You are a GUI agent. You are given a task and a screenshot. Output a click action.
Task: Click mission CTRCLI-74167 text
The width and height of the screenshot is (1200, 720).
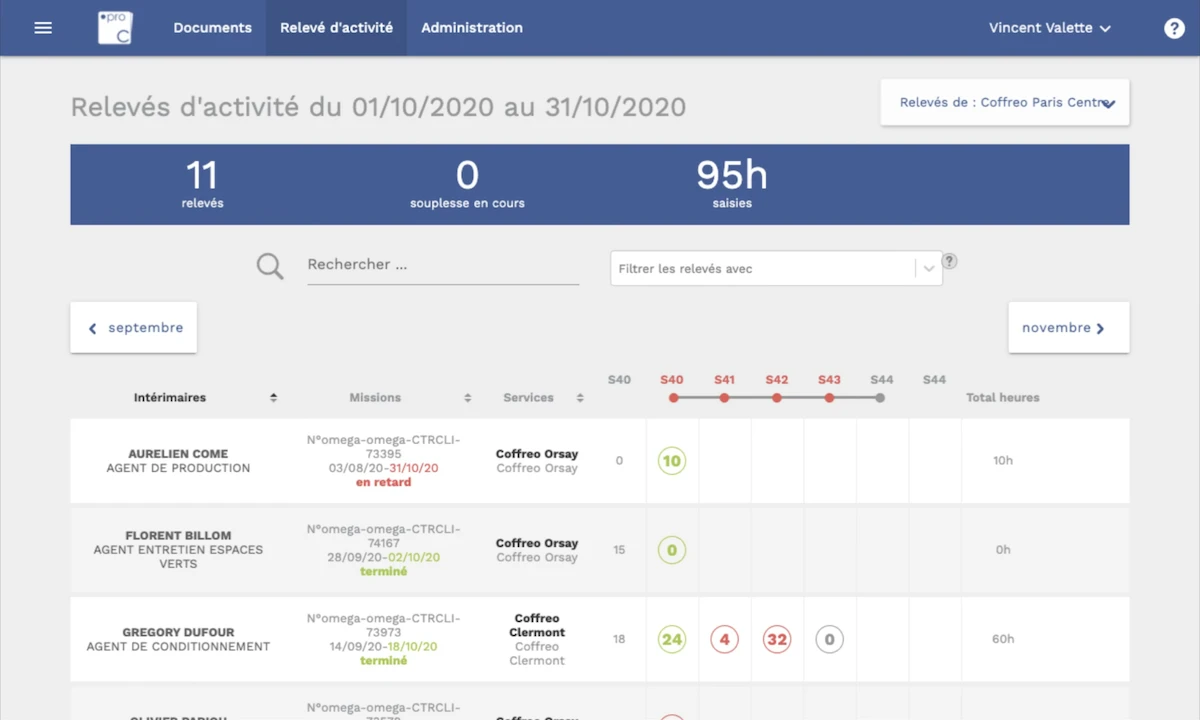pyautogui.click(x=384, y=536)
